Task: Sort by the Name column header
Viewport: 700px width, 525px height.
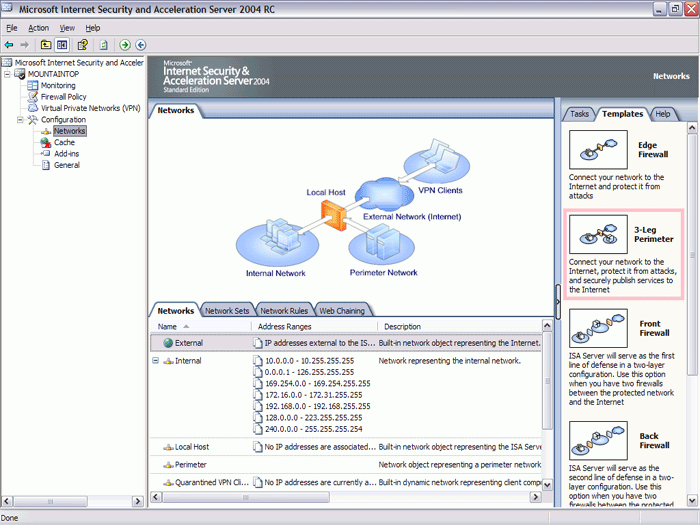Action: (x=201, y=326)
